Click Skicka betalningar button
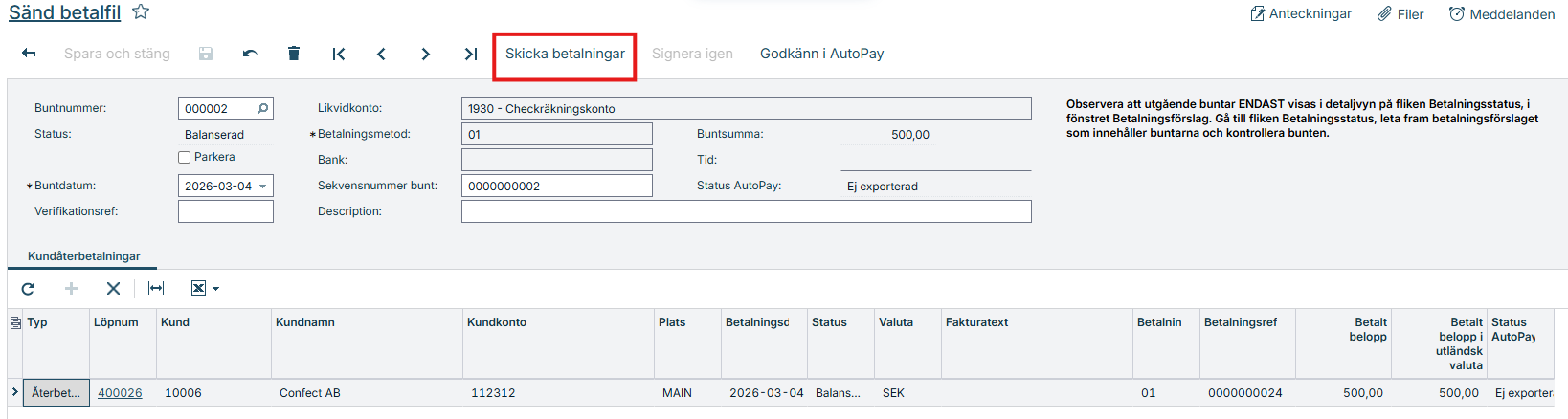Image resolution: width=1568 pixels, height=419 pixels. click(565, 54)
